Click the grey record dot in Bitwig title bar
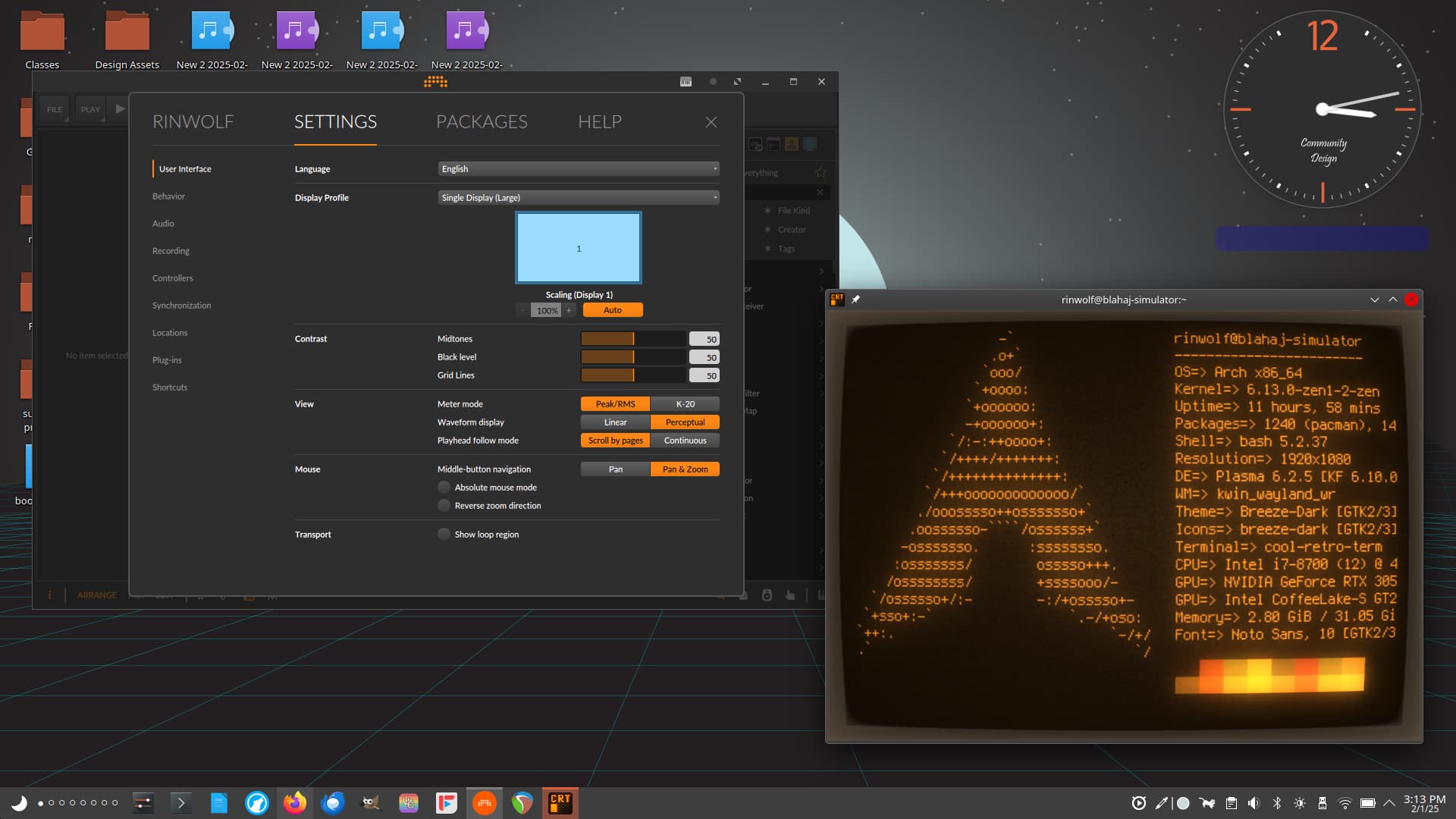The height and width of the screenshot is (819, 1456). click(713, 82)
